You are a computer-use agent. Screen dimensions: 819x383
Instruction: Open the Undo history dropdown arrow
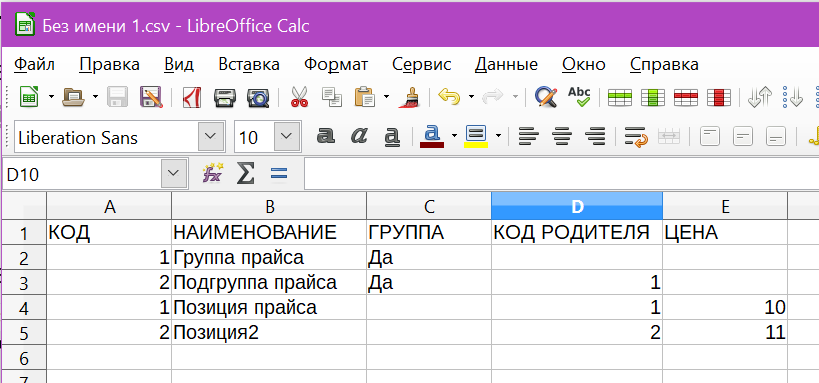coord(471,97)
